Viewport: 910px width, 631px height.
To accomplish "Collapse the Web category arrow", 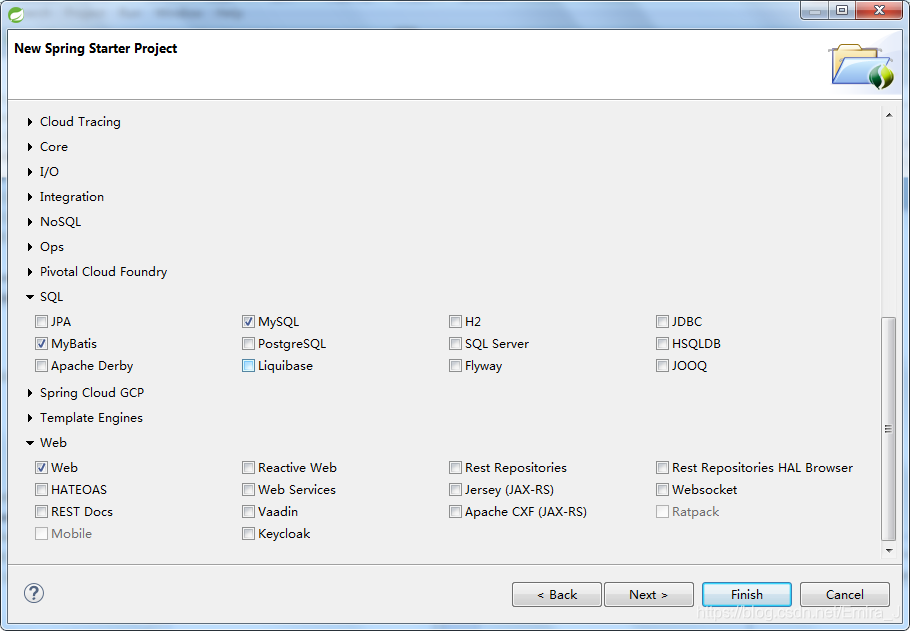I will pos(30,443).
